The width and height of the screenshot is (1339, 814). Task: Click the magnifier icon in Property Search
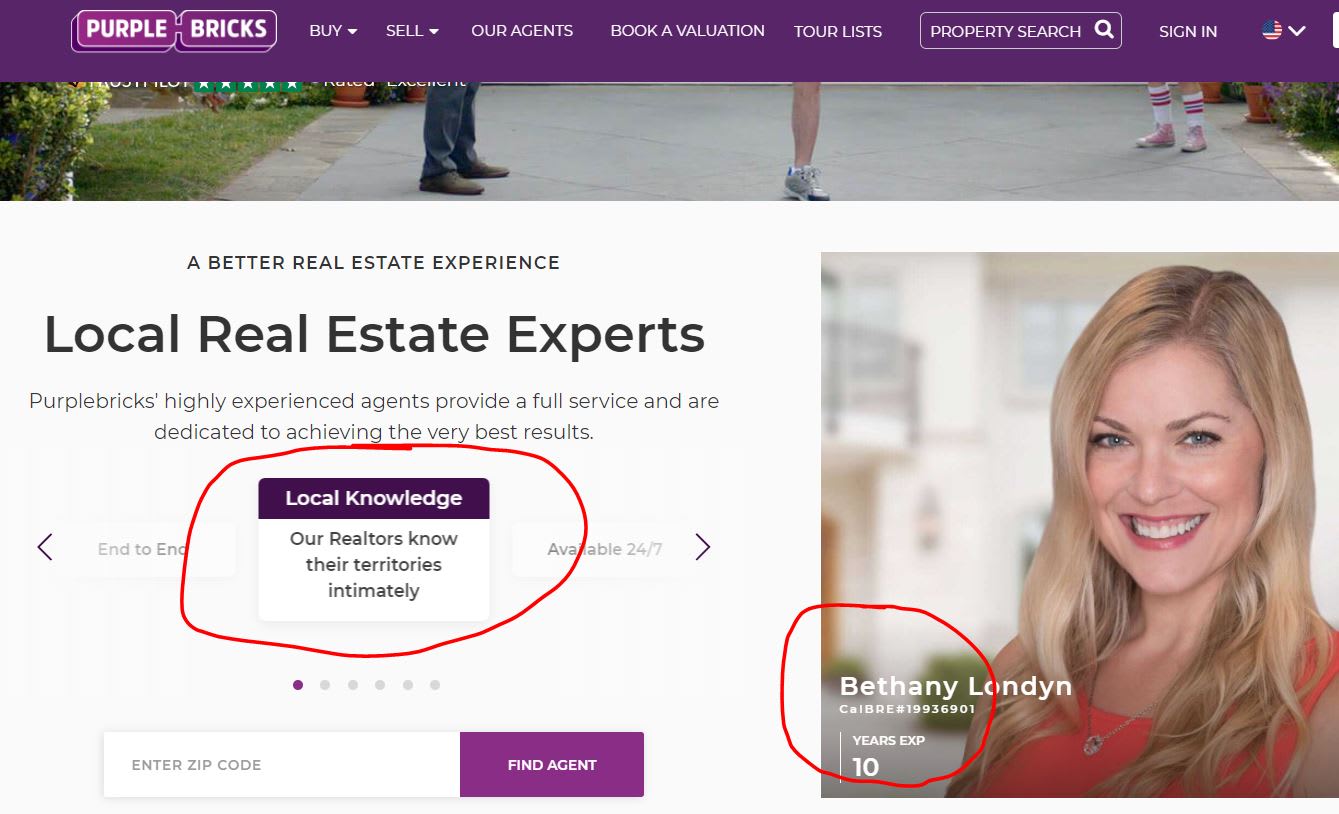[x=1104, y=30]
